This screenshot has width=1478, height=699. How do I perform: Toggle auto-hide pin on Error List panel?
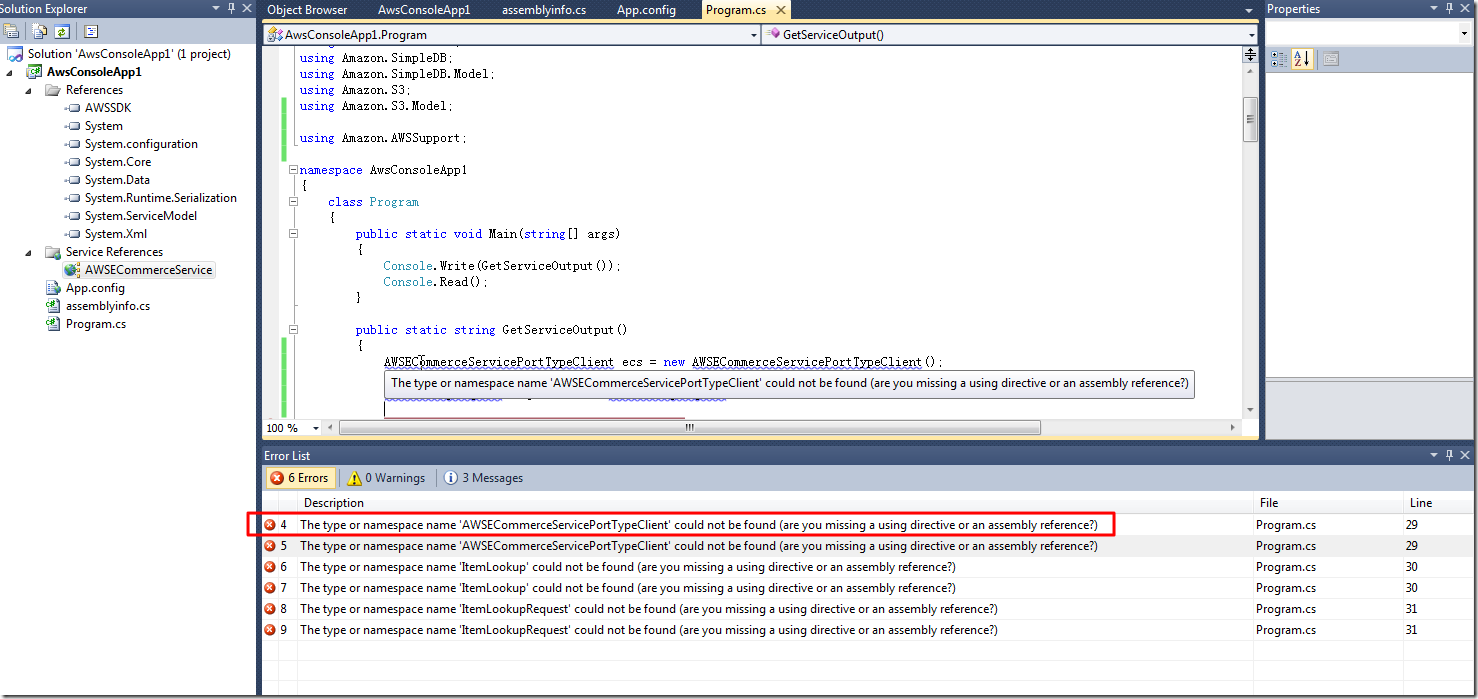pyautogui.click(x=1451, y=456)
